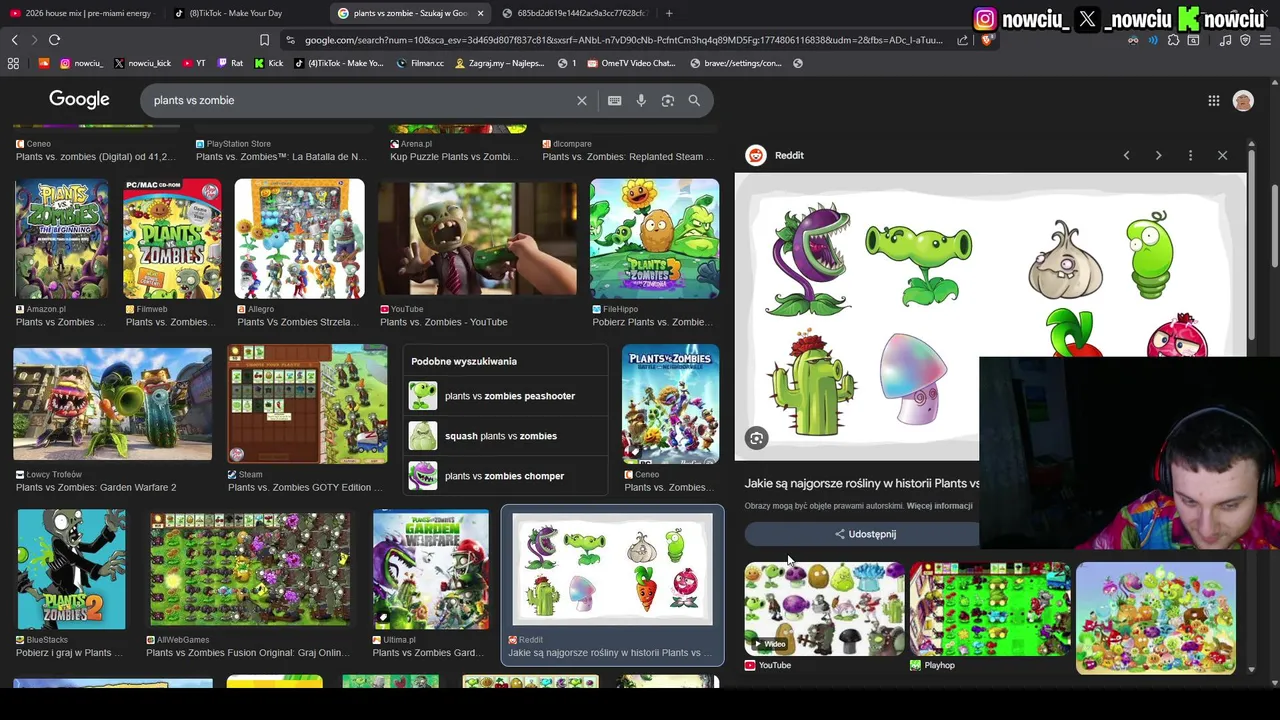Reload the page with the refresh icon
This screenshot has width=1280, height=720.
click(x=54, y=40)
